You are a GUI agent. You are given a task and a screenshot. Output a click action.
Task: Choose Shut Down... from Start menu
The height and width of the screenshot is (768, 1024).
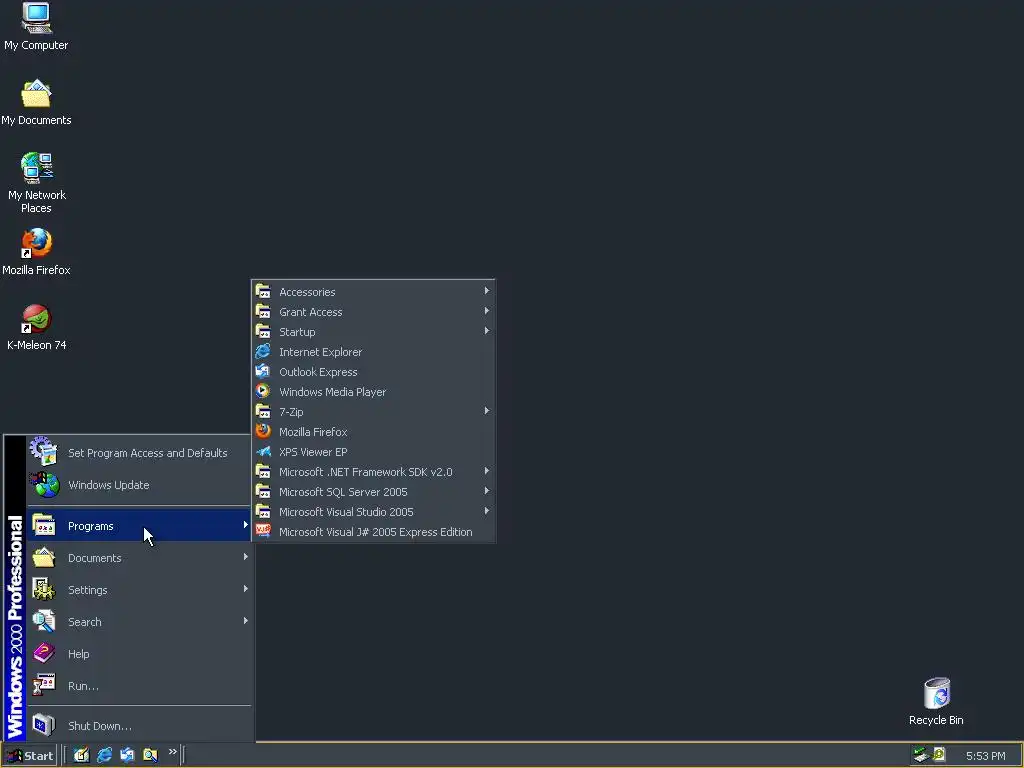tap(139, 726)
